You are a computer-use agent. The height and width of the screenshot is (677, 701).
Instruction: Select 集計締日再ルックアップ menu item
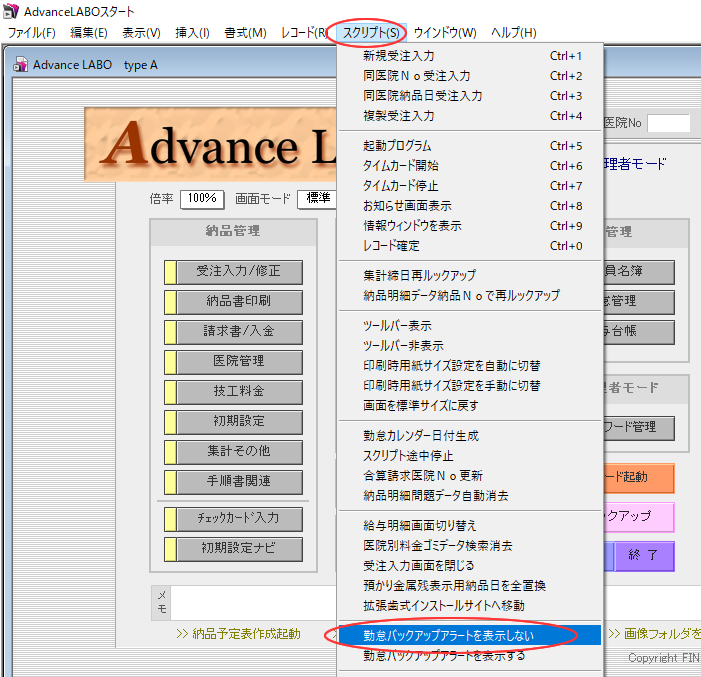tap(469, 275)
